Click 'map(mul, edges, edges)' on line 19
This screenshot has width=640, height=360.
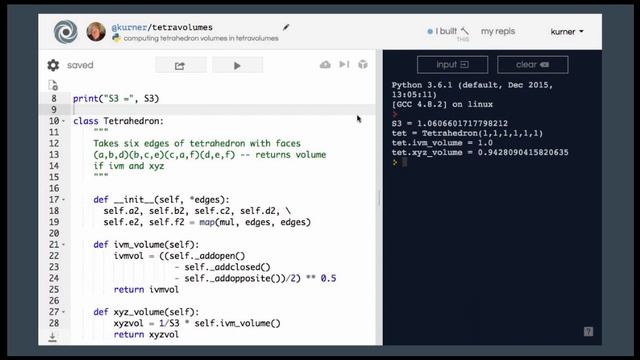[x=255, y=222]
